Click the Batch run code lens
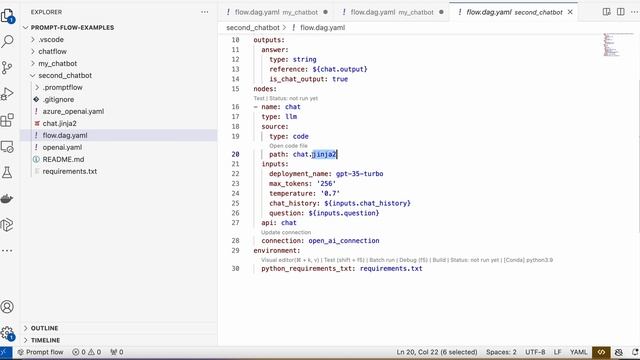The image size is (640, 360). pos(382,260)
